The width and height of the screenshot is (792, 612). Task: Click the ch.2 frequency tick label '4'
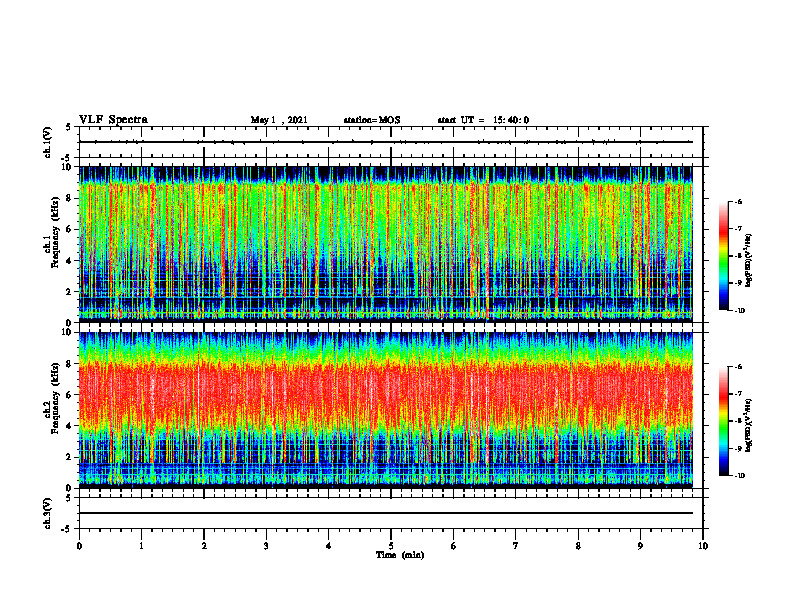[71, 426]
